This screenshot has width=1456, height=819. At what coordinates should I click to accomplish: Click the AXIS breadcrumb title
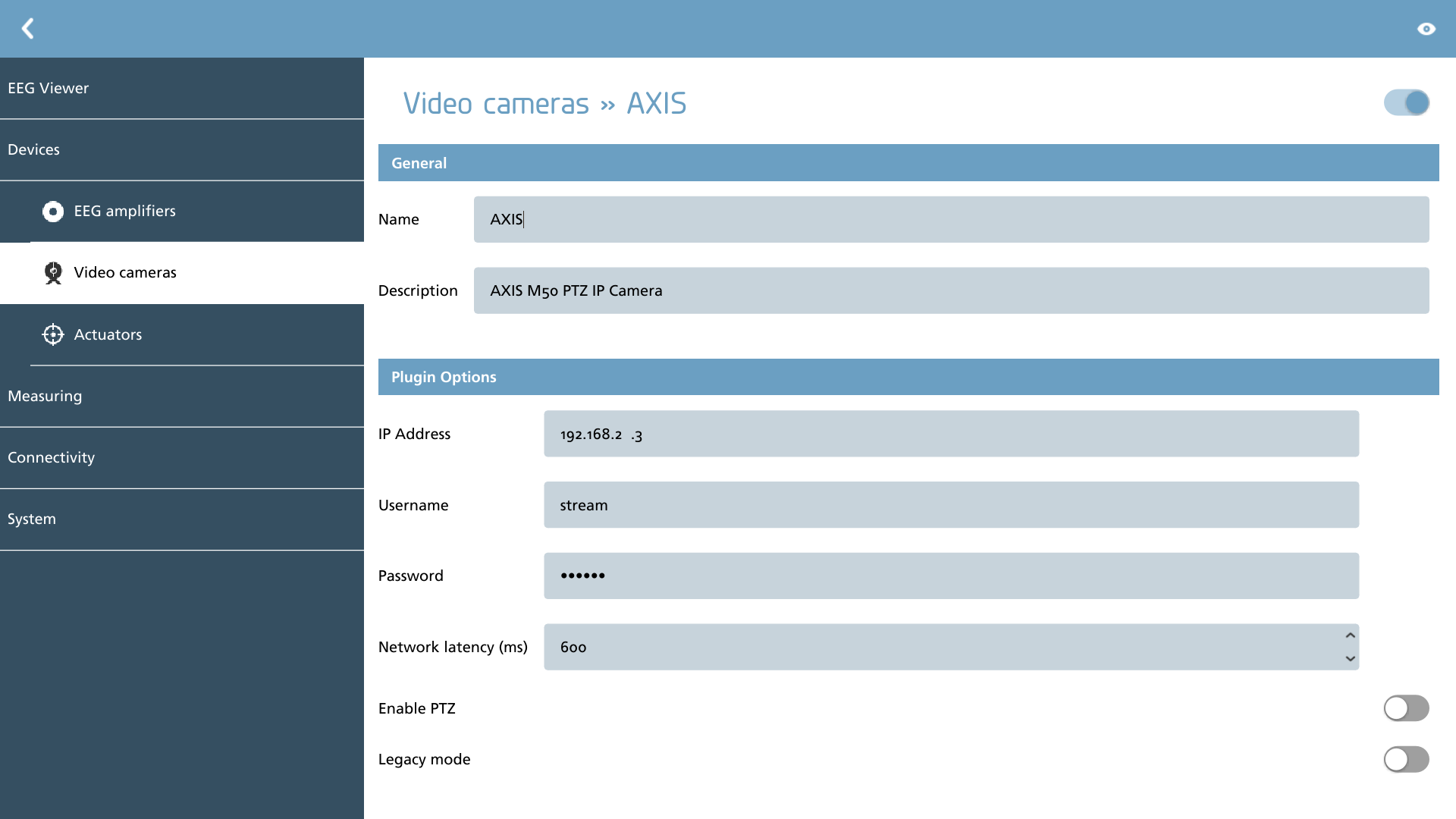[x=657, y=103]
